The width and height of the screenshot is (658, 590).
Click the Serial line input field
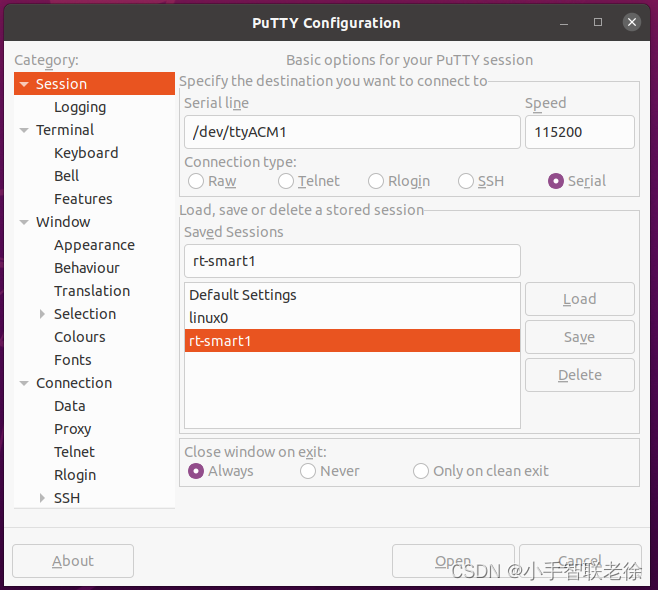(351, 132)
